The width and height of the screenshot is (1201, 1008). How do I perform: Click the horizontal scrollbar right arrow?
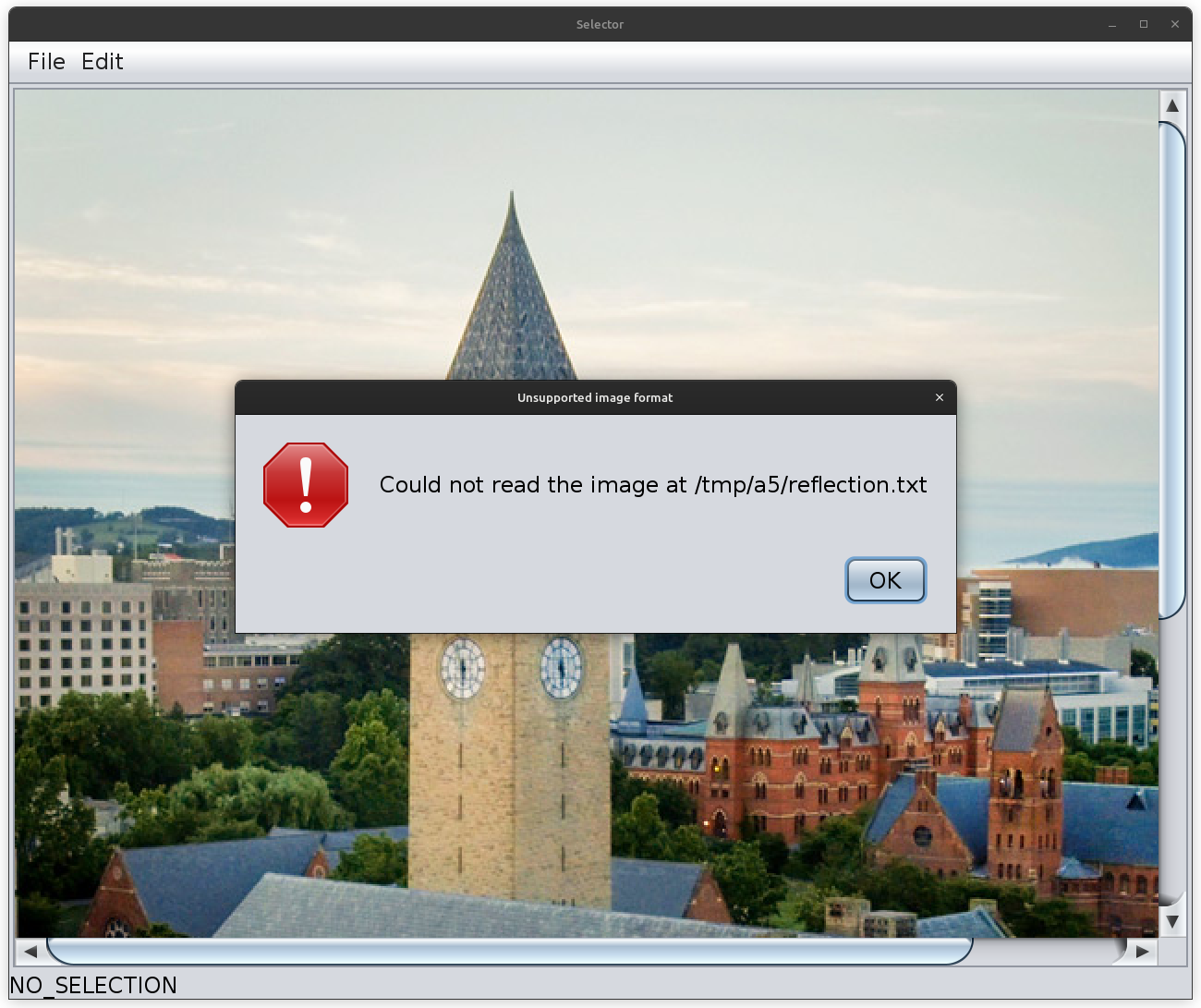click(x=1142, y=952)
